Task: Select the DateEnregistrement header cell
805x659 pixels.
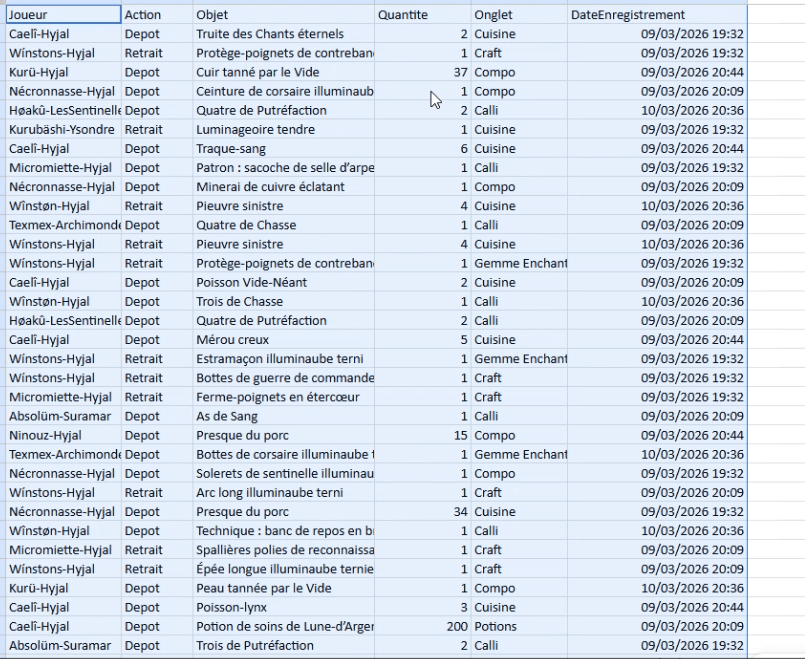Action: pyautogui.click(x=658, y=14)
